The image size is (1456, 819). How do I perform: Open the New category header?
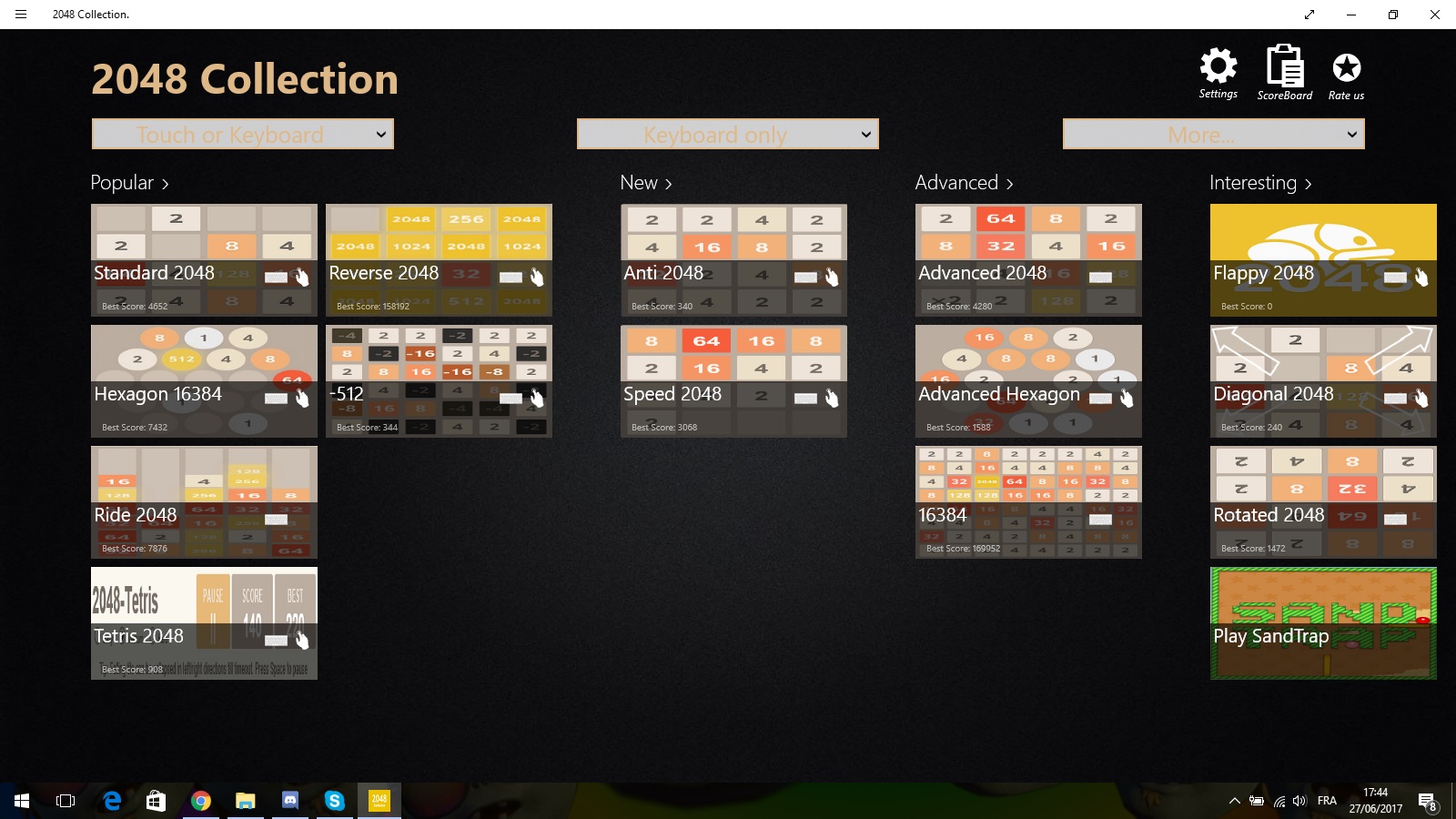point(645,183)
